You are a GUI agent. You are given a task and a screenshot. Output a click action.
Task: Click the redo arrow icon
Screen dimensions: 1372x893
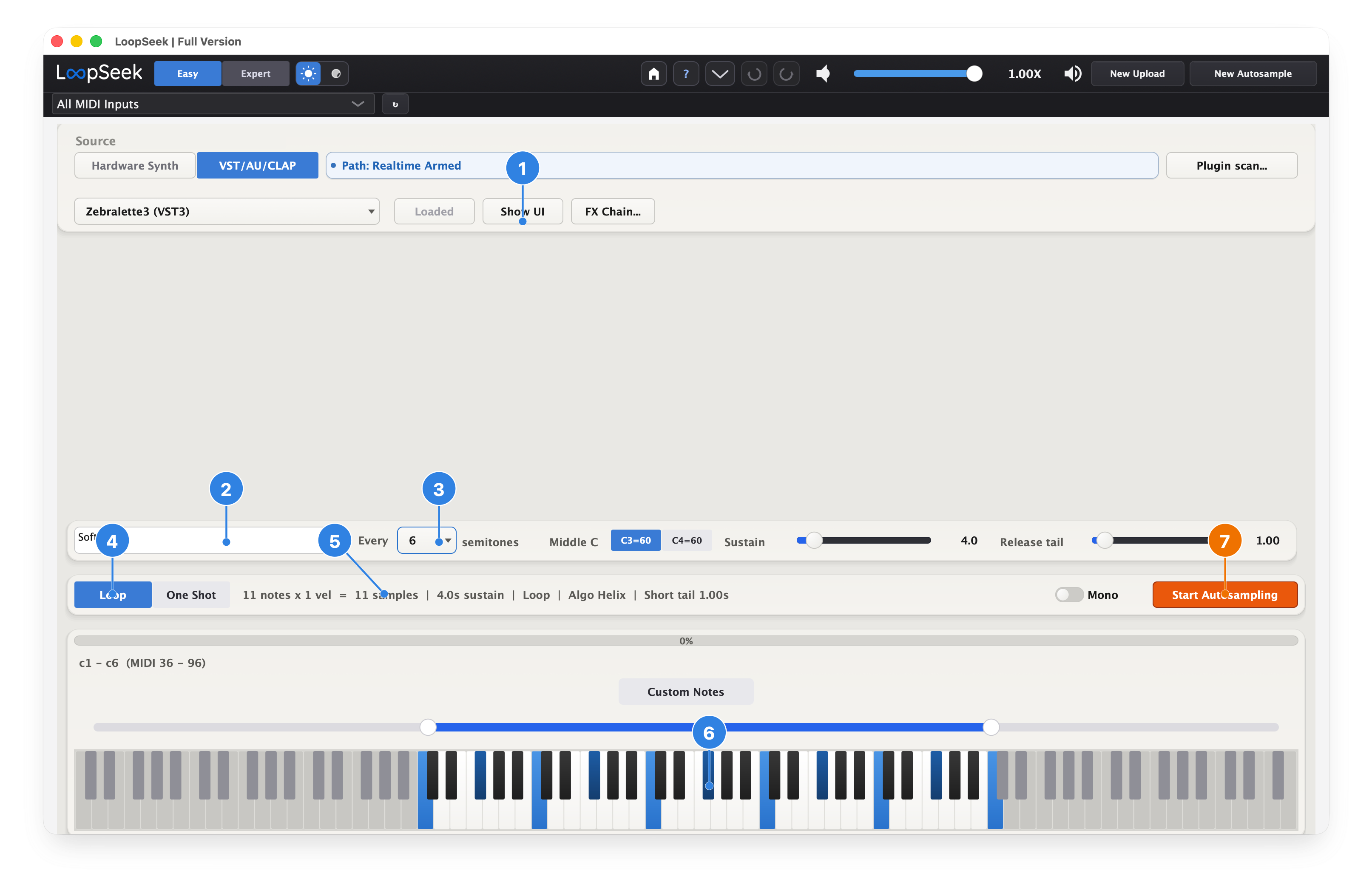click(786, 74)
